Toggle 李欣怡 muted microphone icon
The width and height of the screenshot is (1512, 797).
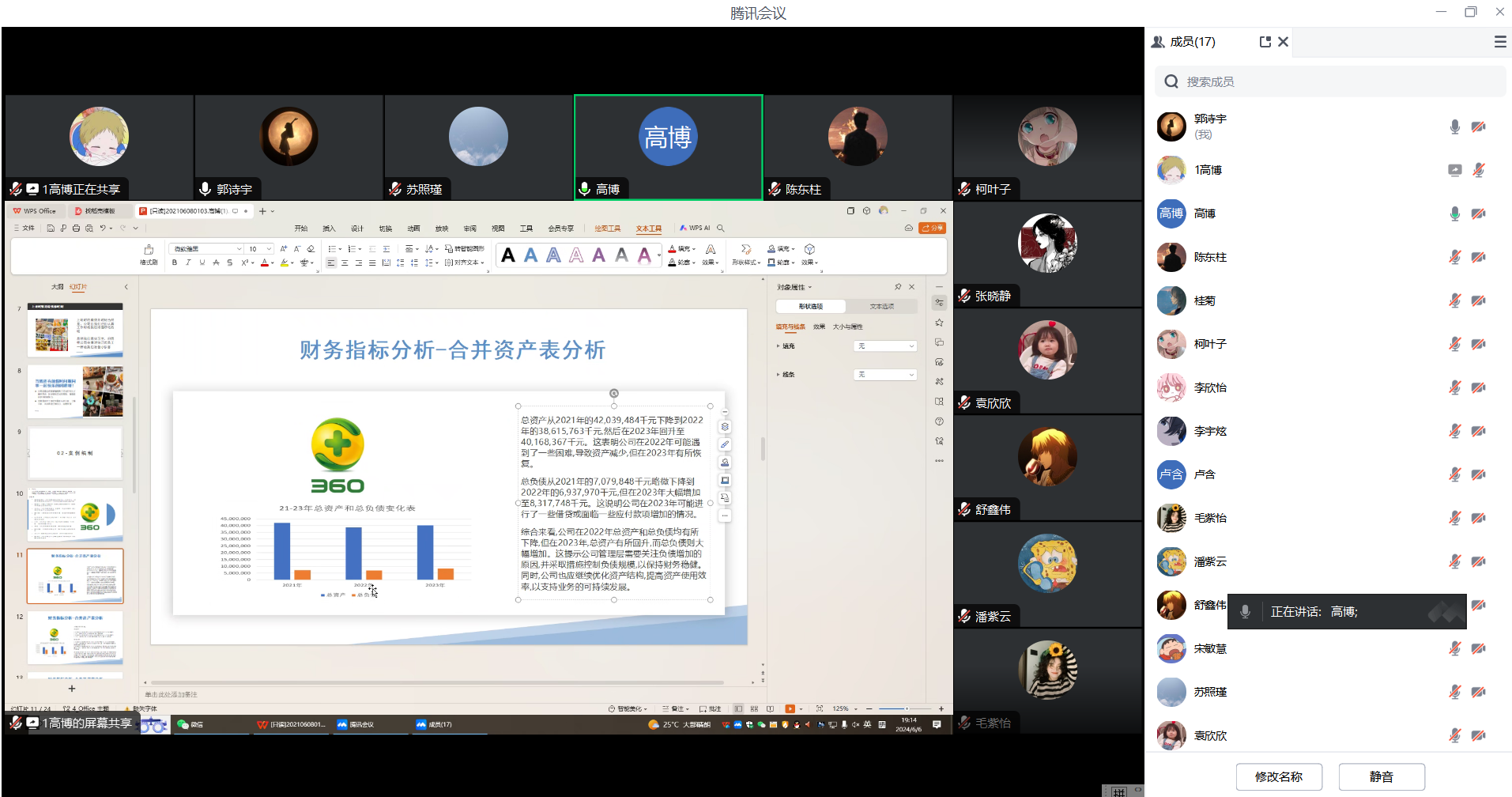[1454, 387]
